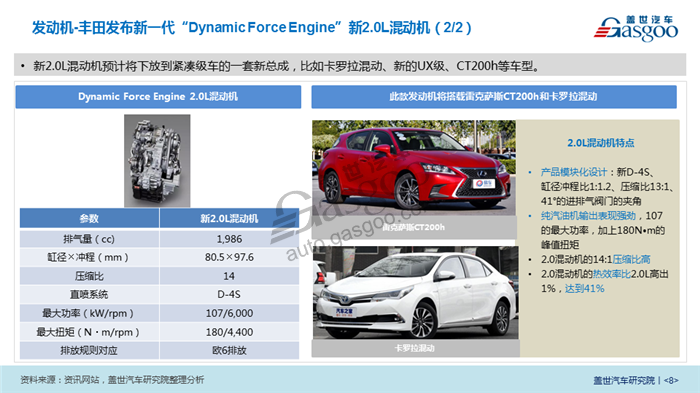The width and height of the screenshot is (700, 393).
Task: Select the D-4S injection system cell
Action: 229,295
